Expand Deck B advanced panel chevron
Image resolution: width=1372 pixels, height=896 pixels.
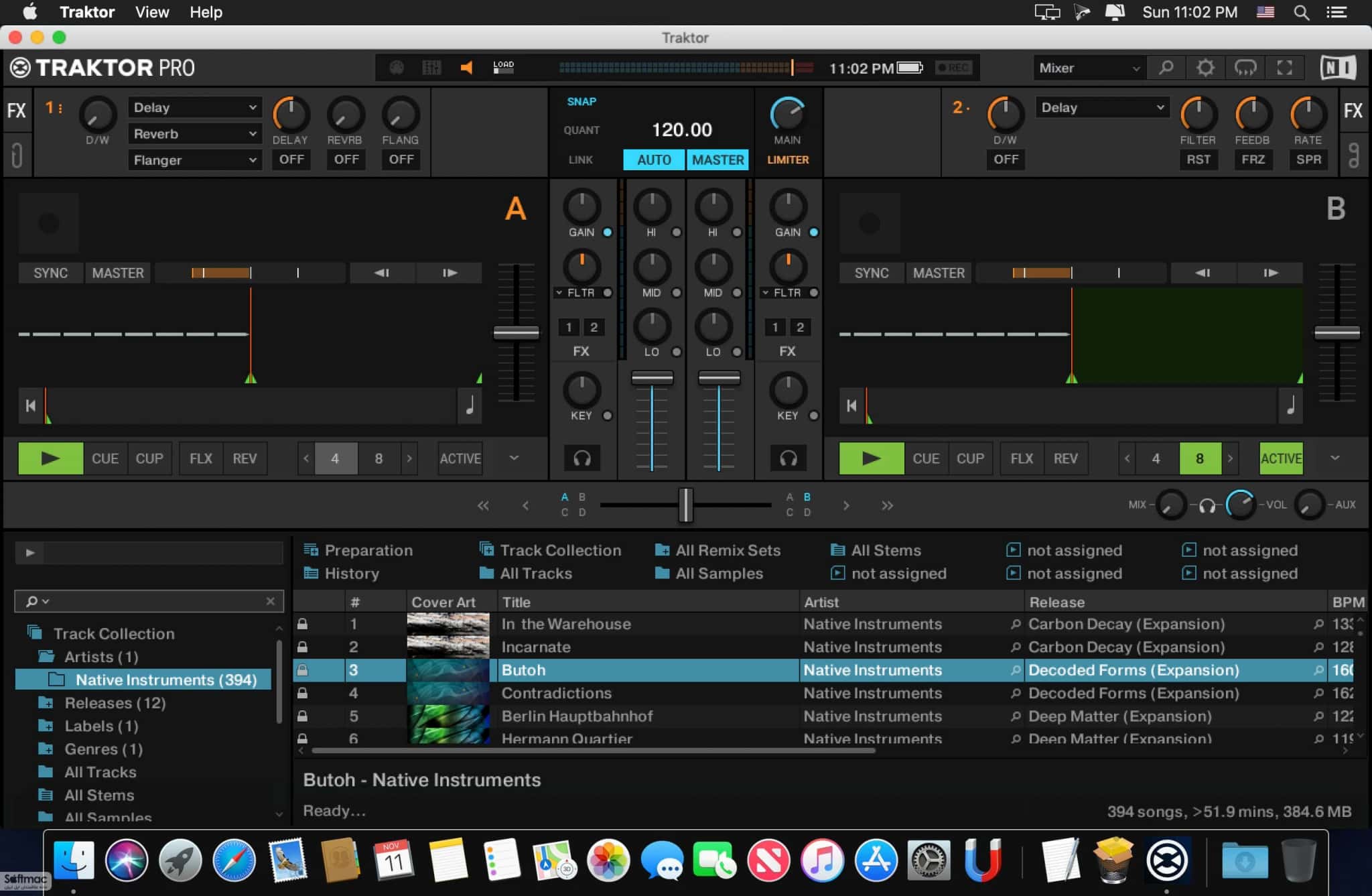click(x=1335, y=458)
